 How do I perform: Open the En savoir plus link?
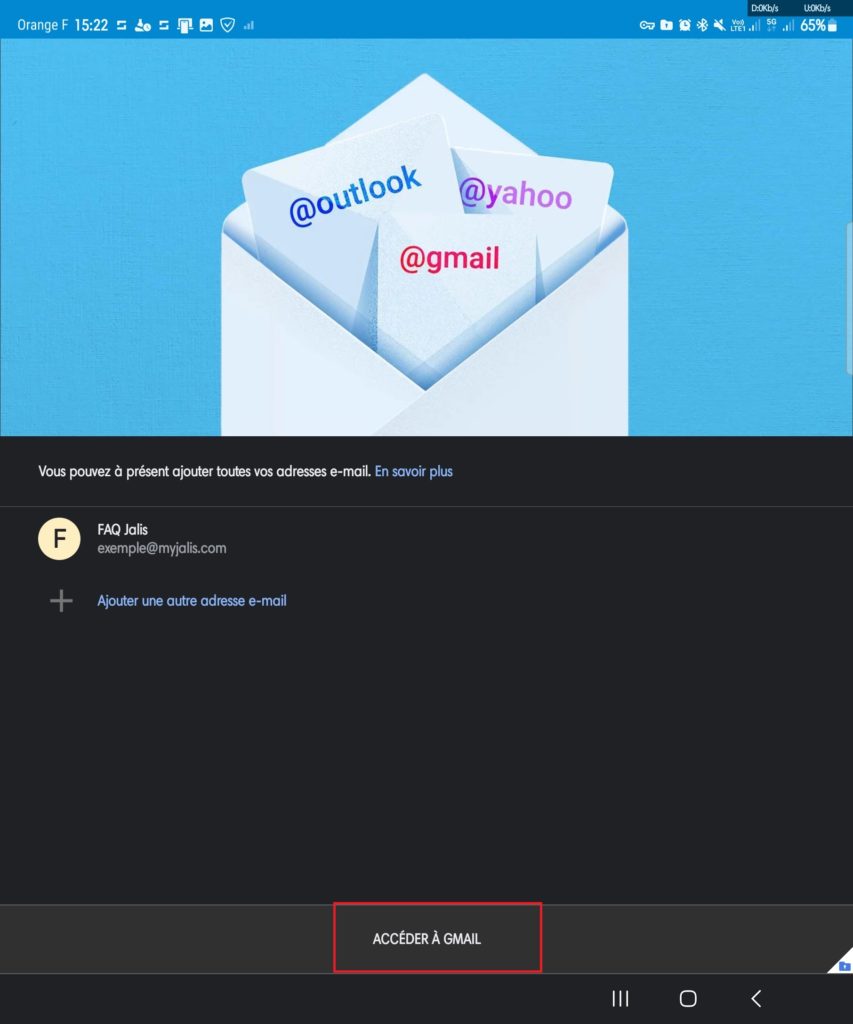(x=413, y=472)
